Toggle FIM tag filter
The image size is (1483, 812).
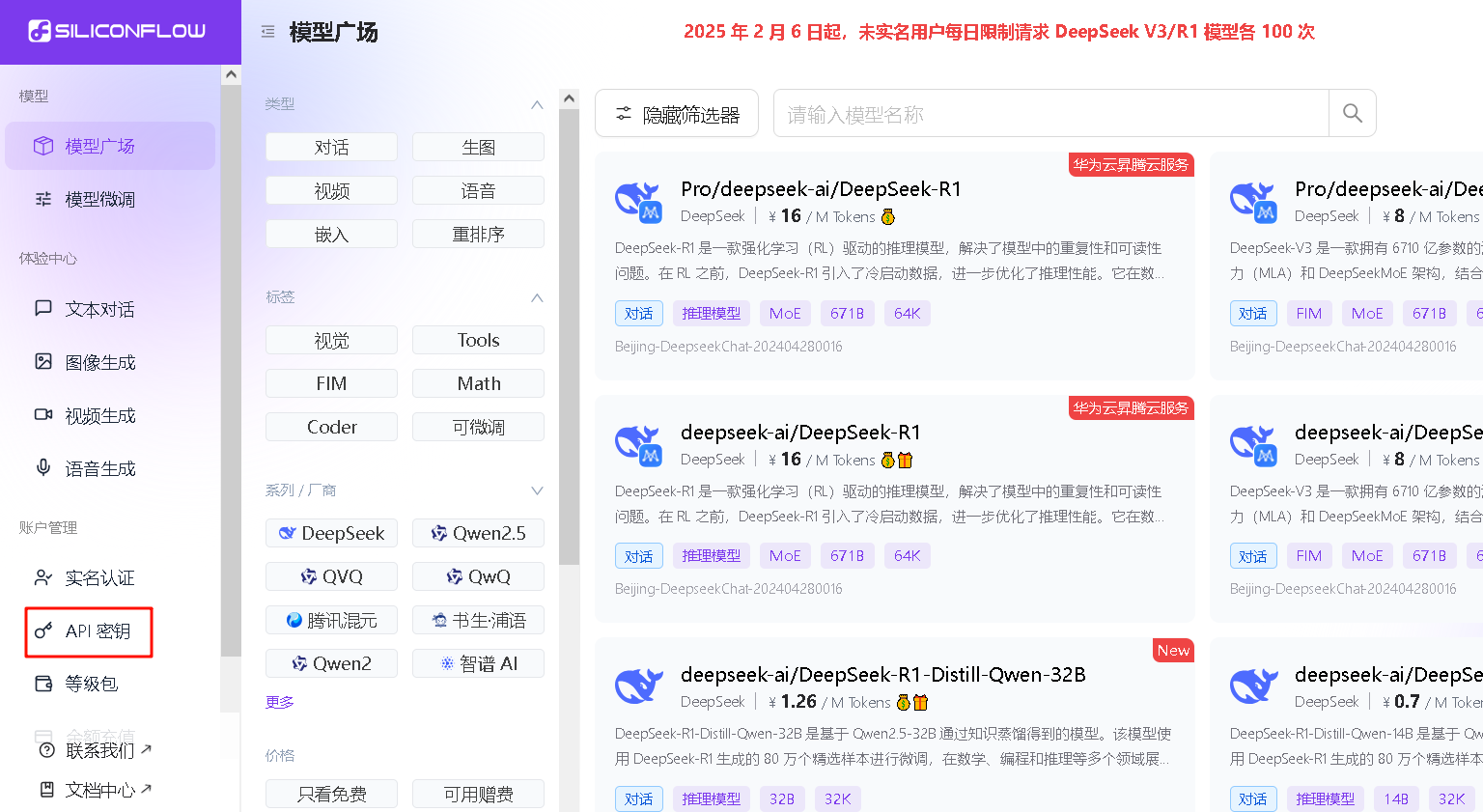coord(331,383)
